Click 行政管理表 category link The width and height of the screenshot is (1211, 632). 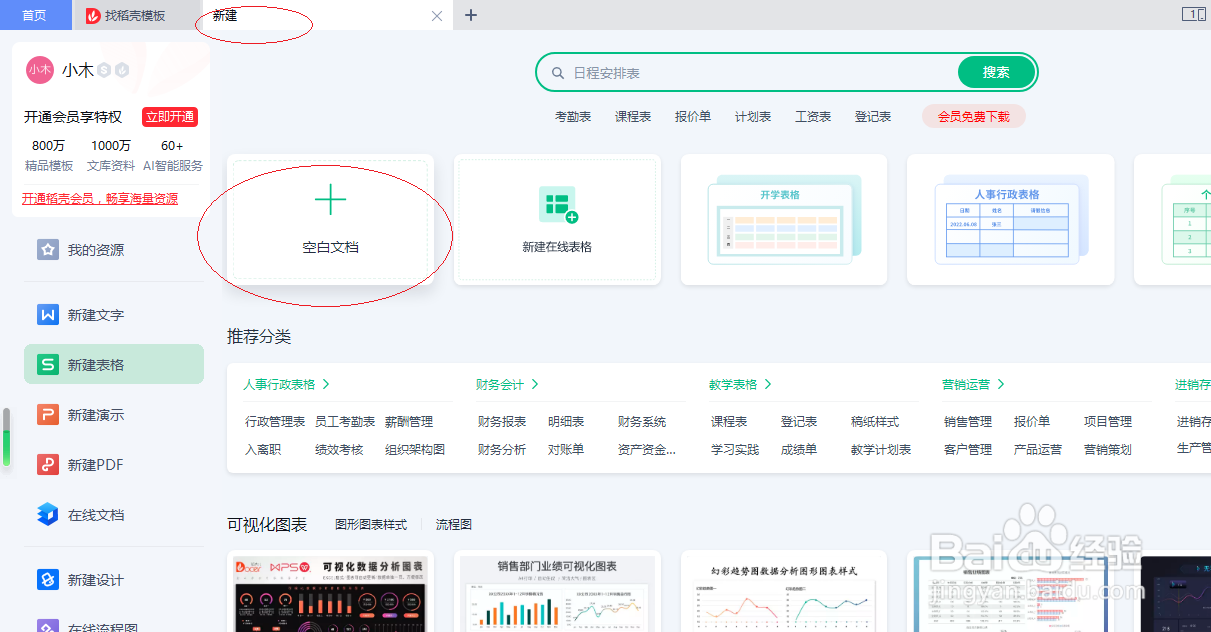coord(275,422)
